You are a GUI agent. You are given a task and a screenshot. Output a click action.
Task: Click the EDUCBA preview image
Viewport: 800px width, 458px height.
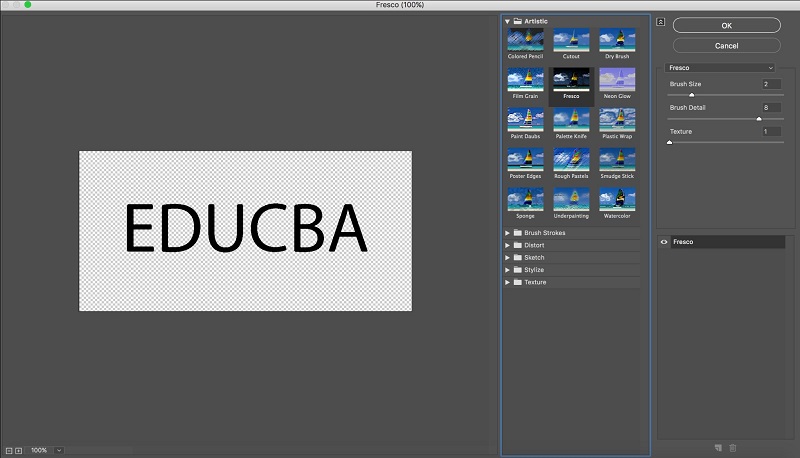[245, 231]
